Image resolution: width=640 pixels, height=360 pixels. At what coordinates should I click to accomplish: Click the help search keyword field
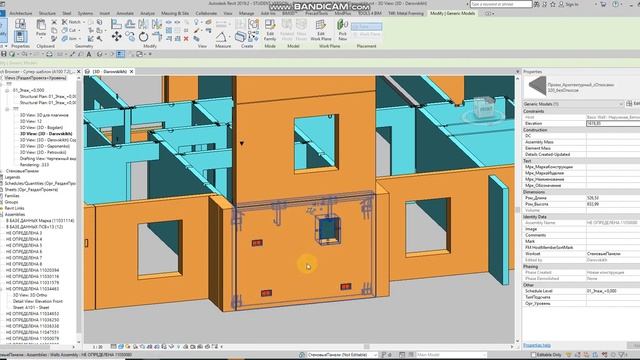tap(501, 4)
